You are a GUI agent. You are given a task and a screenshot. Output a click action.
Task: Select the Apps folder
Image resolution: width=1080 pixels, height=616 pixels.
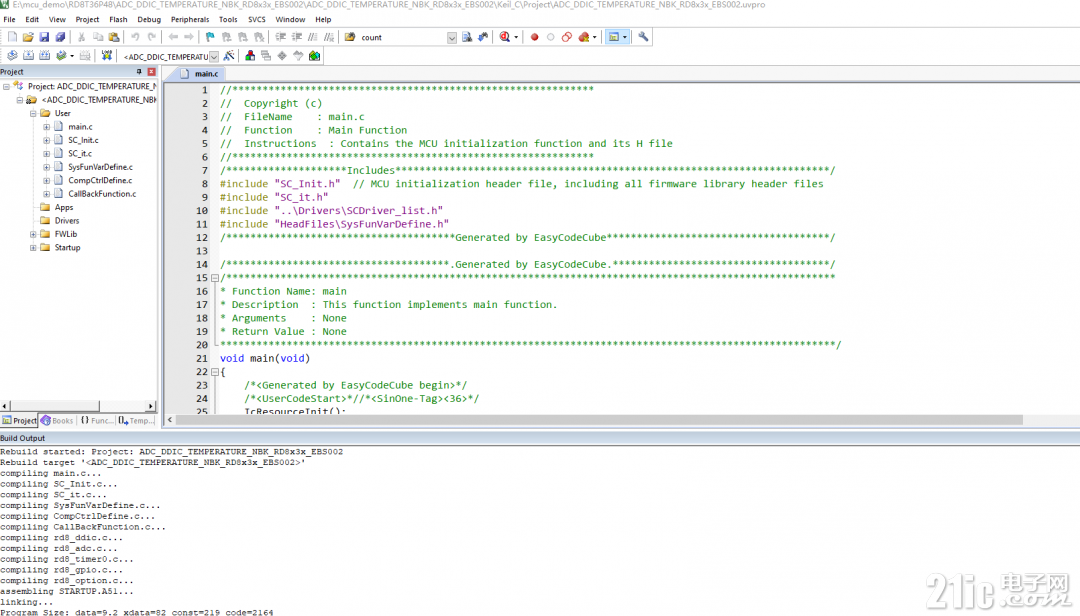pos(64,207)
